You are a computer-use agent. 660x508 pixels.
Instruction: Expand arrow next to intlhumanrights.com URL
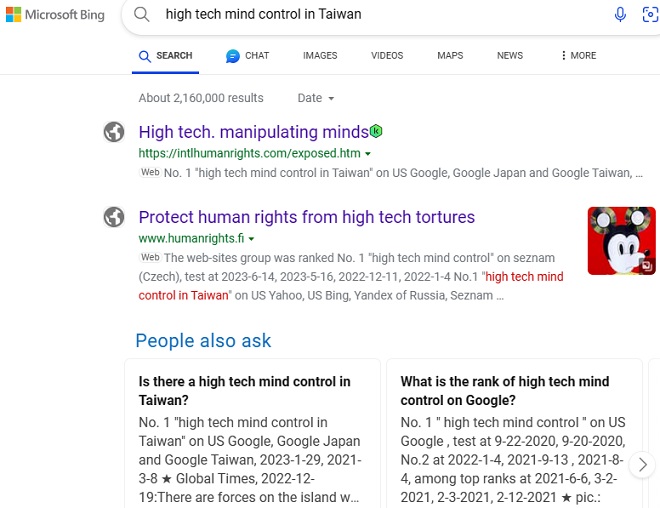coord(368,154)
